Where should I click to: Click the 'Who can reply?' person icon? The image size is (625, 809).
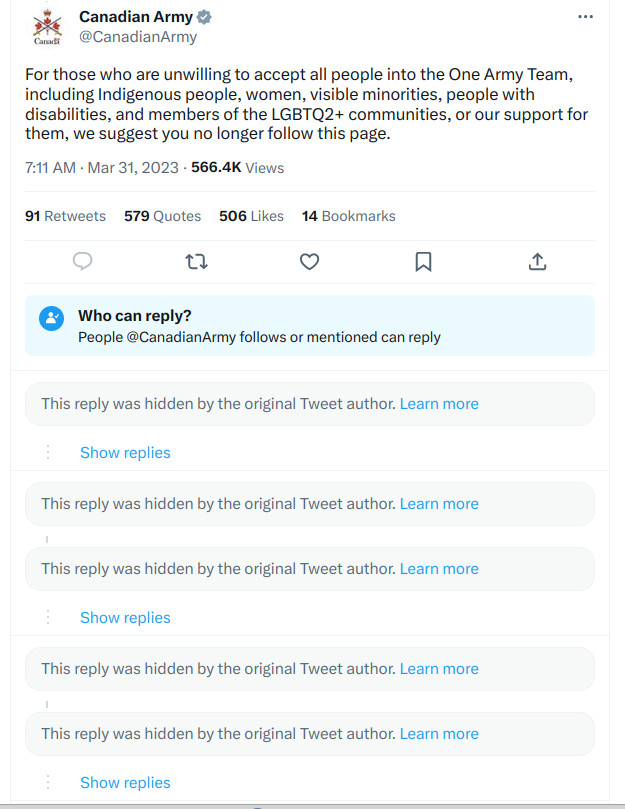click(x=51, y=318)
